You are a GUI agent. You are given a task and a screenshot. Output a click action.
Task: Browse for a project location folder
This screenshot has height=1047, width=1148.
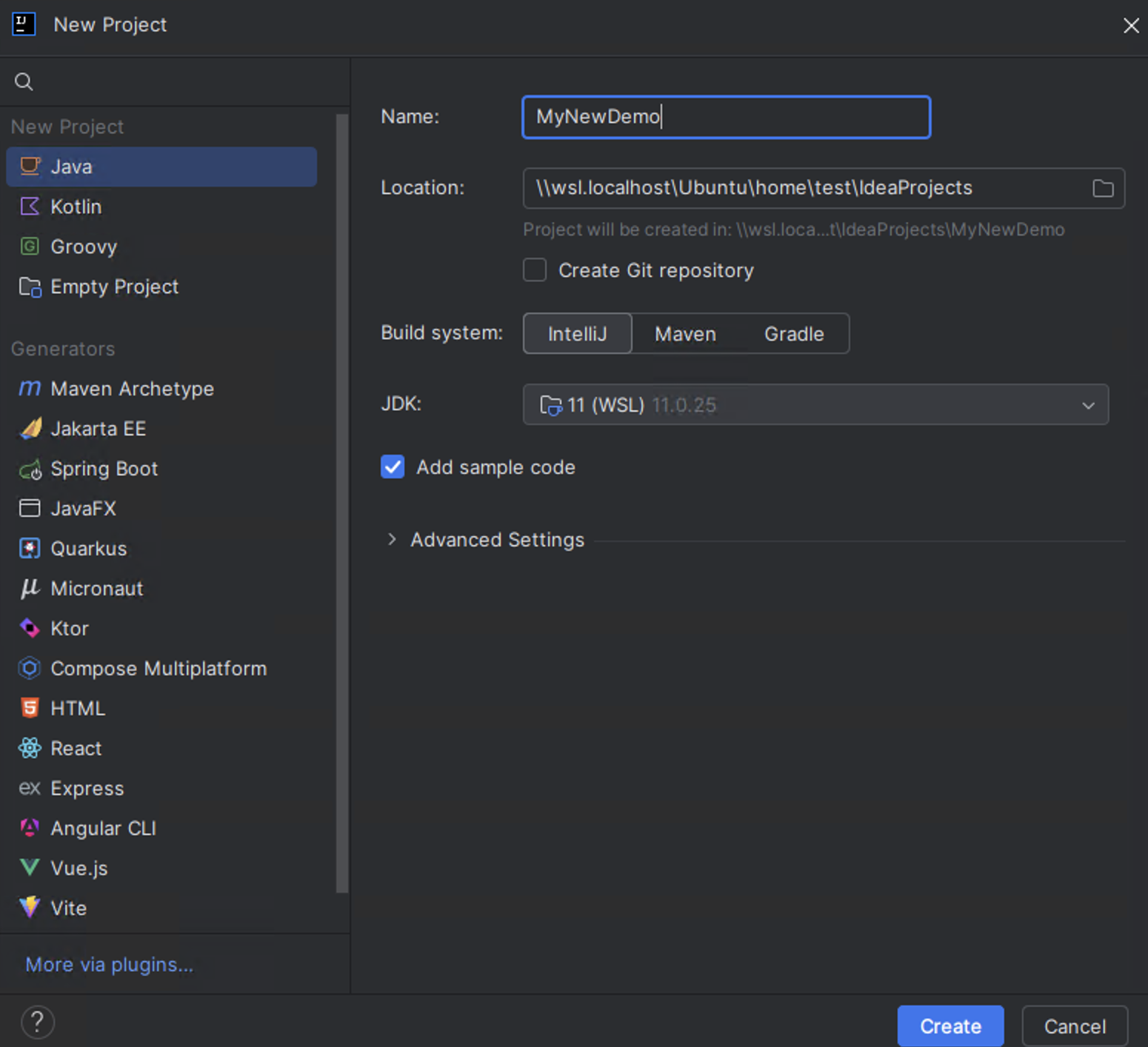coord(1102,187)
